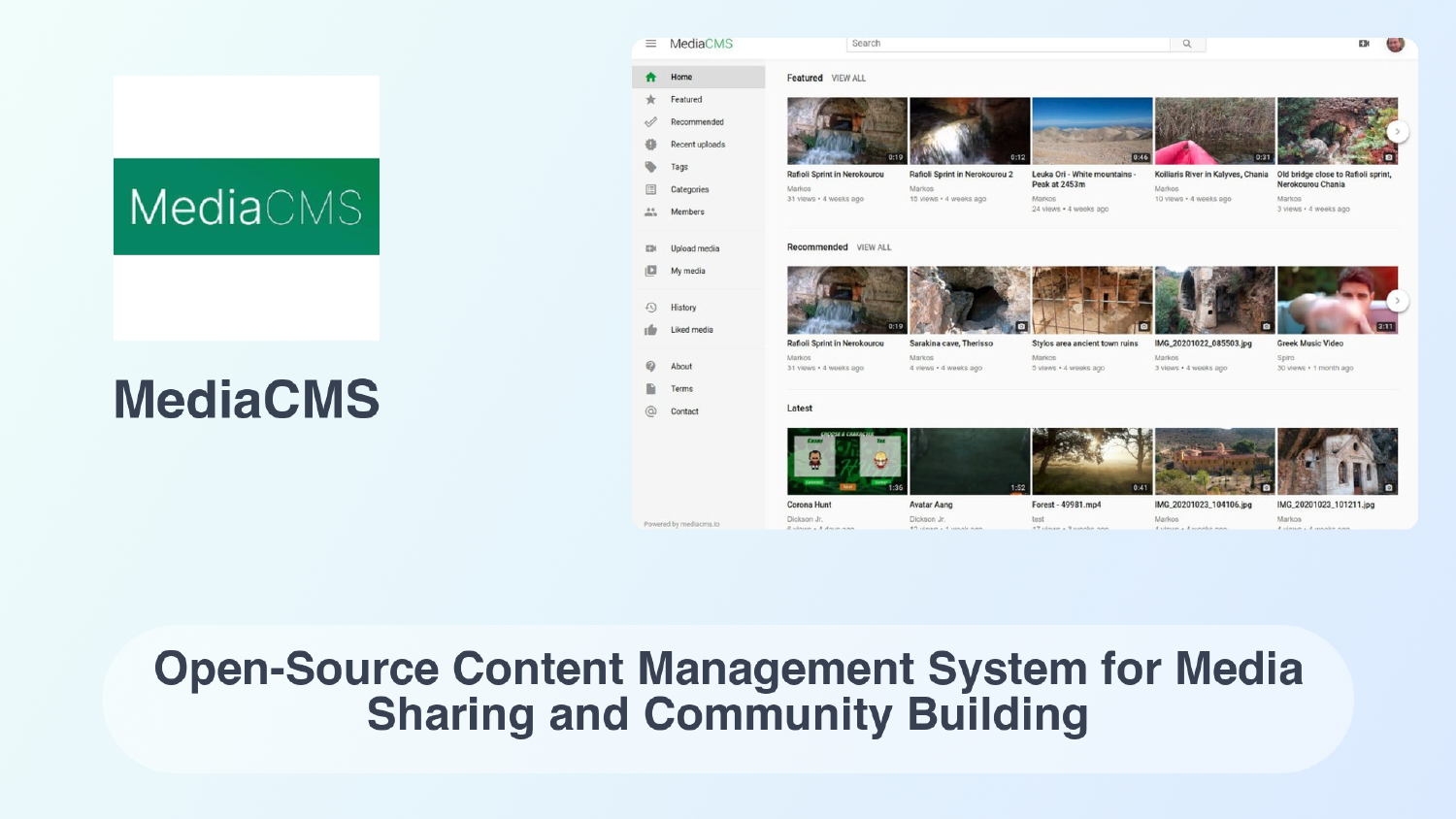Go to the Contact page

click(x=684, y=410)
